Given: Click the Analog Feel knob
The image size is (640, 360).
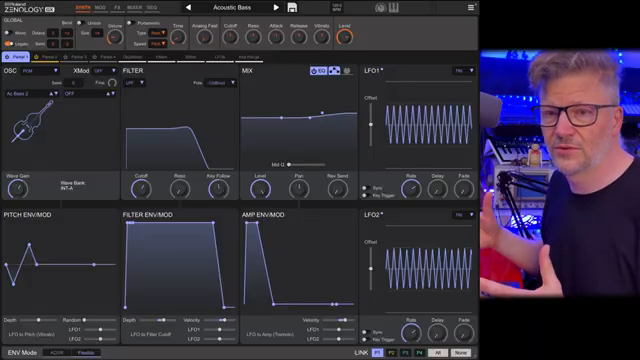Looking at the screenshot, I should coord(204,37).
